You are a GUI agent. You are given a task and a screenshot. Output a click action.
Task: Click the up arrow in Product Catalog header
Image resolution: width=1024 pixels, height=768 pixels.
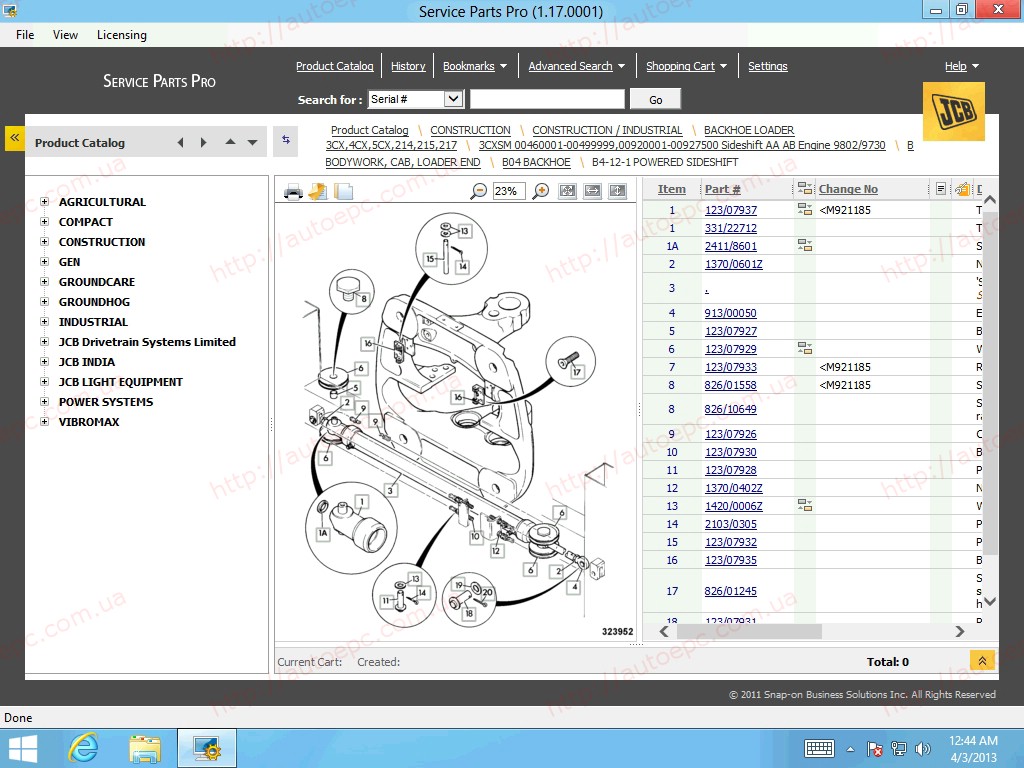pyautogui.click(x=230, y=142)
